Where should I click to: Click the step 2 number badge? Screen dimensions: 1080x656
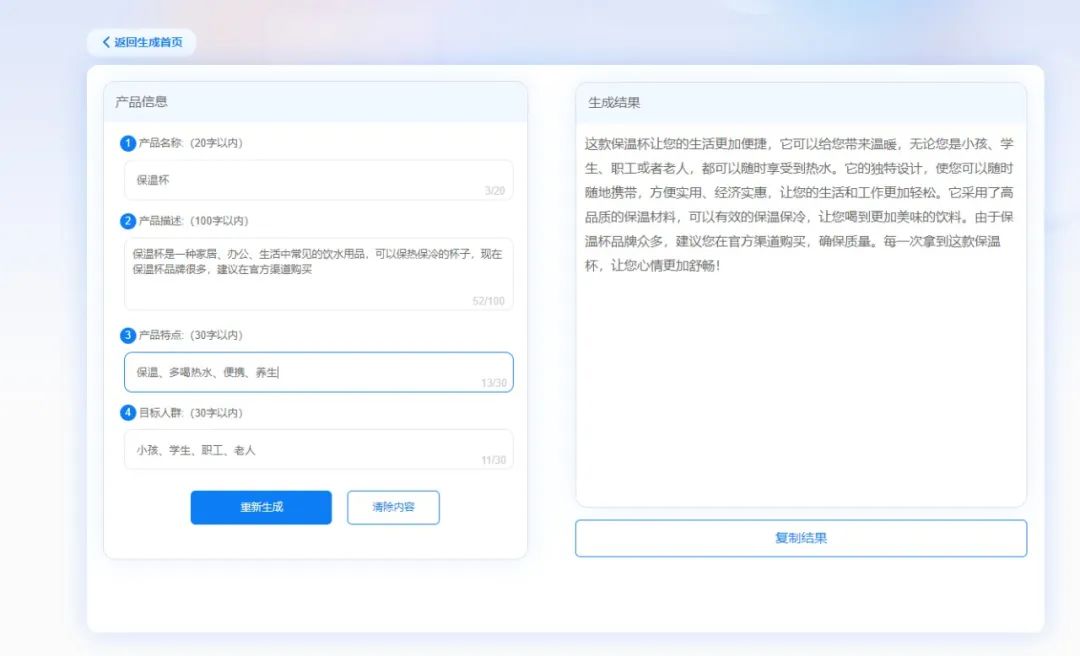pyautogui.click(x=127, y=221)
